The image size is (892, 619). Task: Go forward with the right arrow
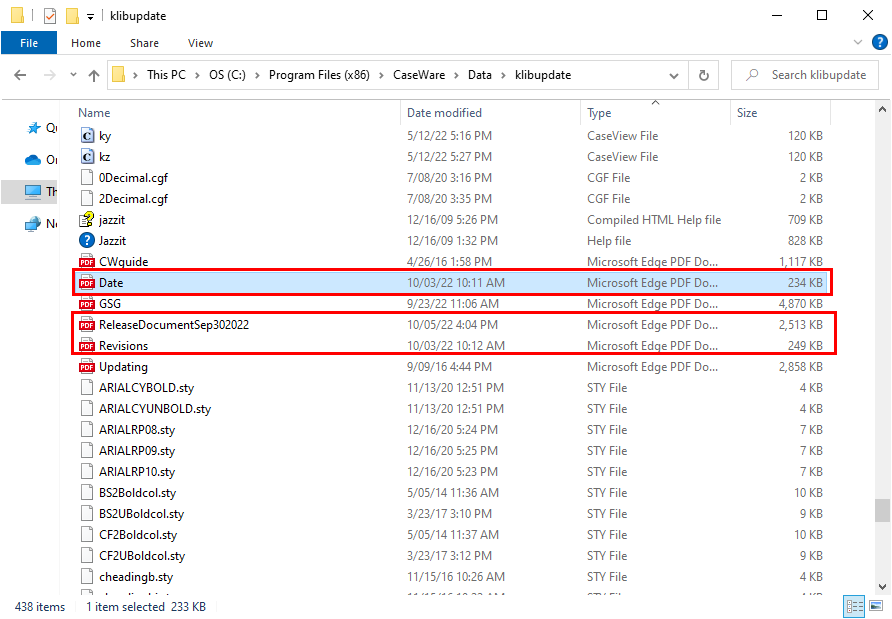(50, 75)
